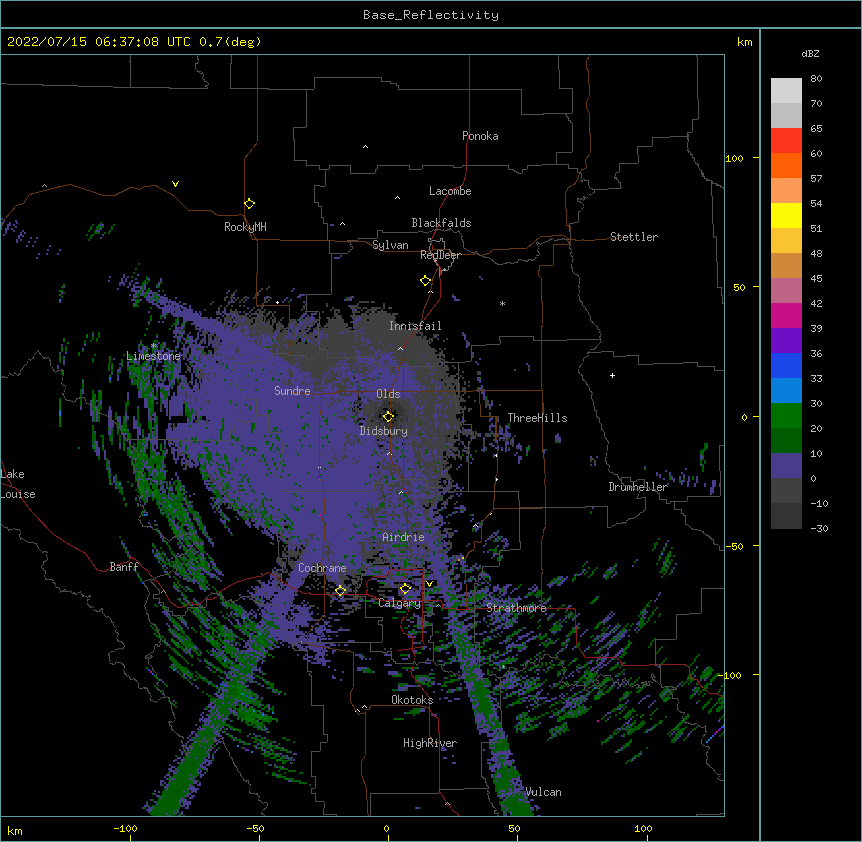Click the Sylvan label
The image size is (862, 842).
coord(390,245)
